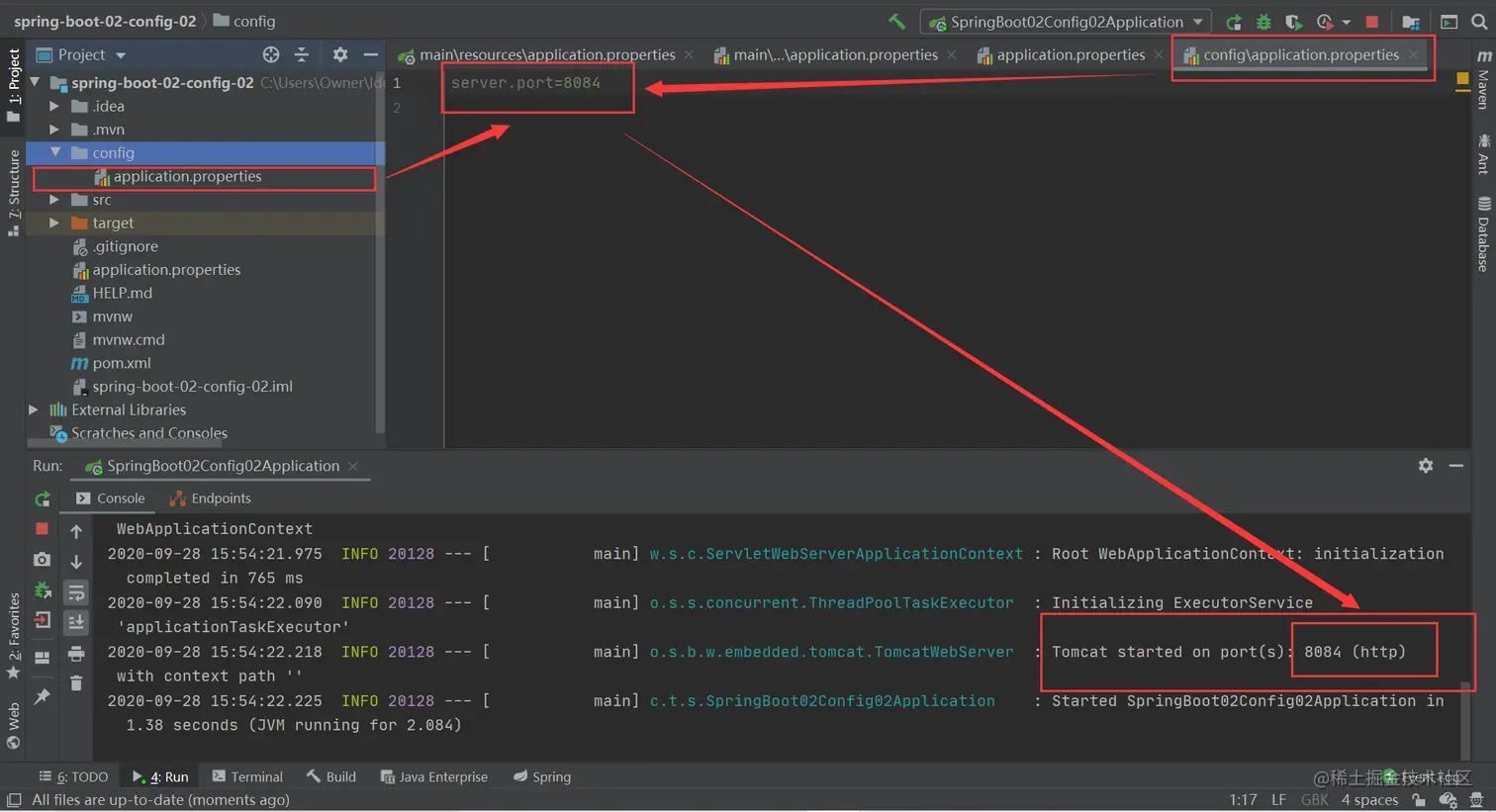
Task: Toggle scroll to end of console
Action: click(x=76, y=622)
